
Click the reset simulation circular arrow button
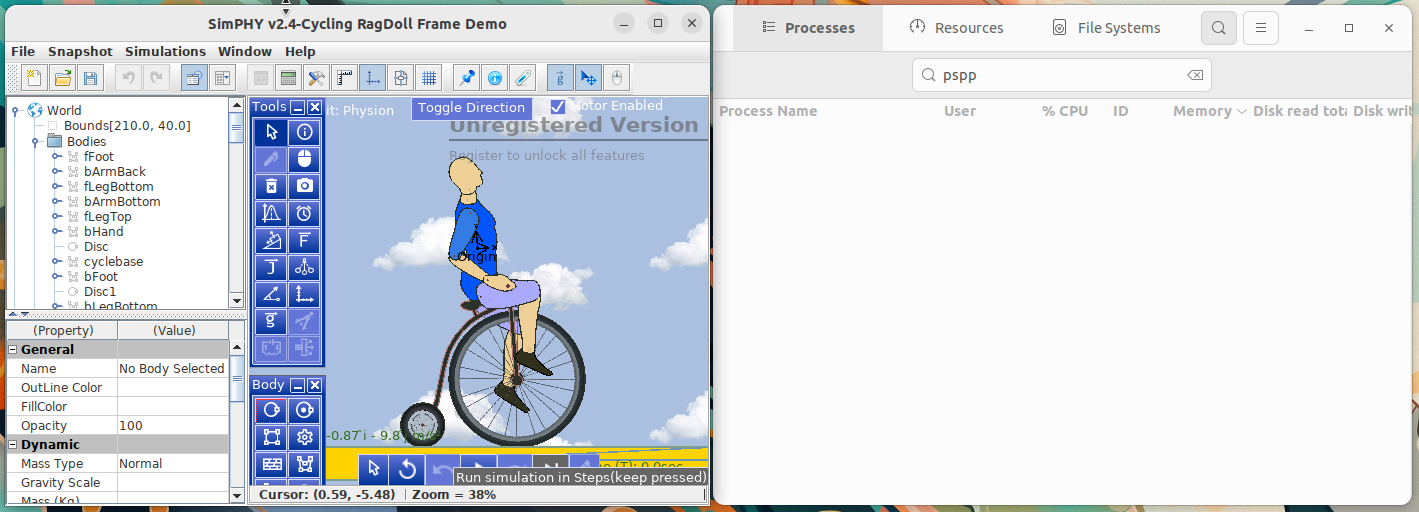point(407,468)
